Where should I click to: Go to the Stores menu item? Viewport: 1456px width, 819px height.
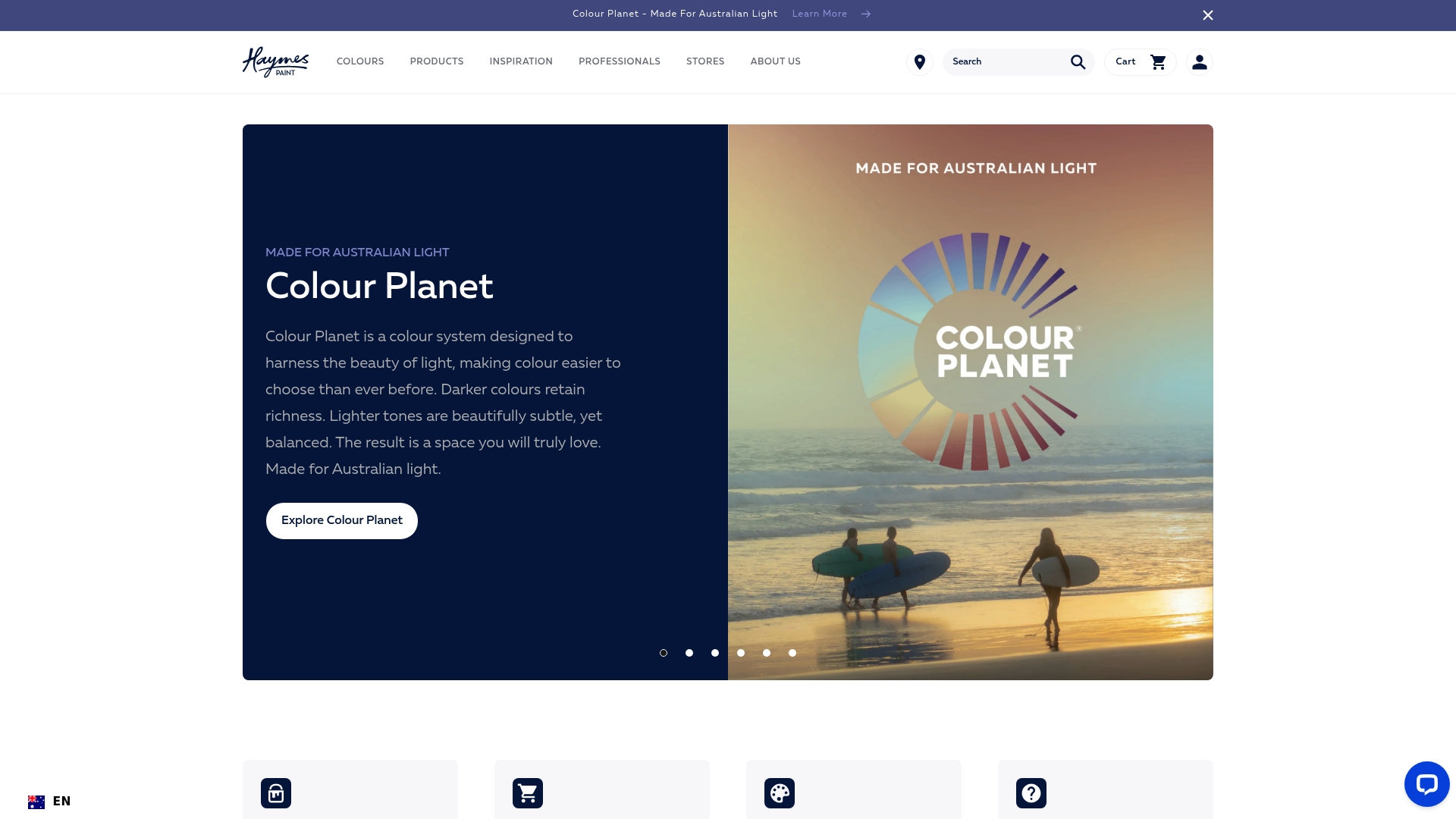click(x=705, y=62)
